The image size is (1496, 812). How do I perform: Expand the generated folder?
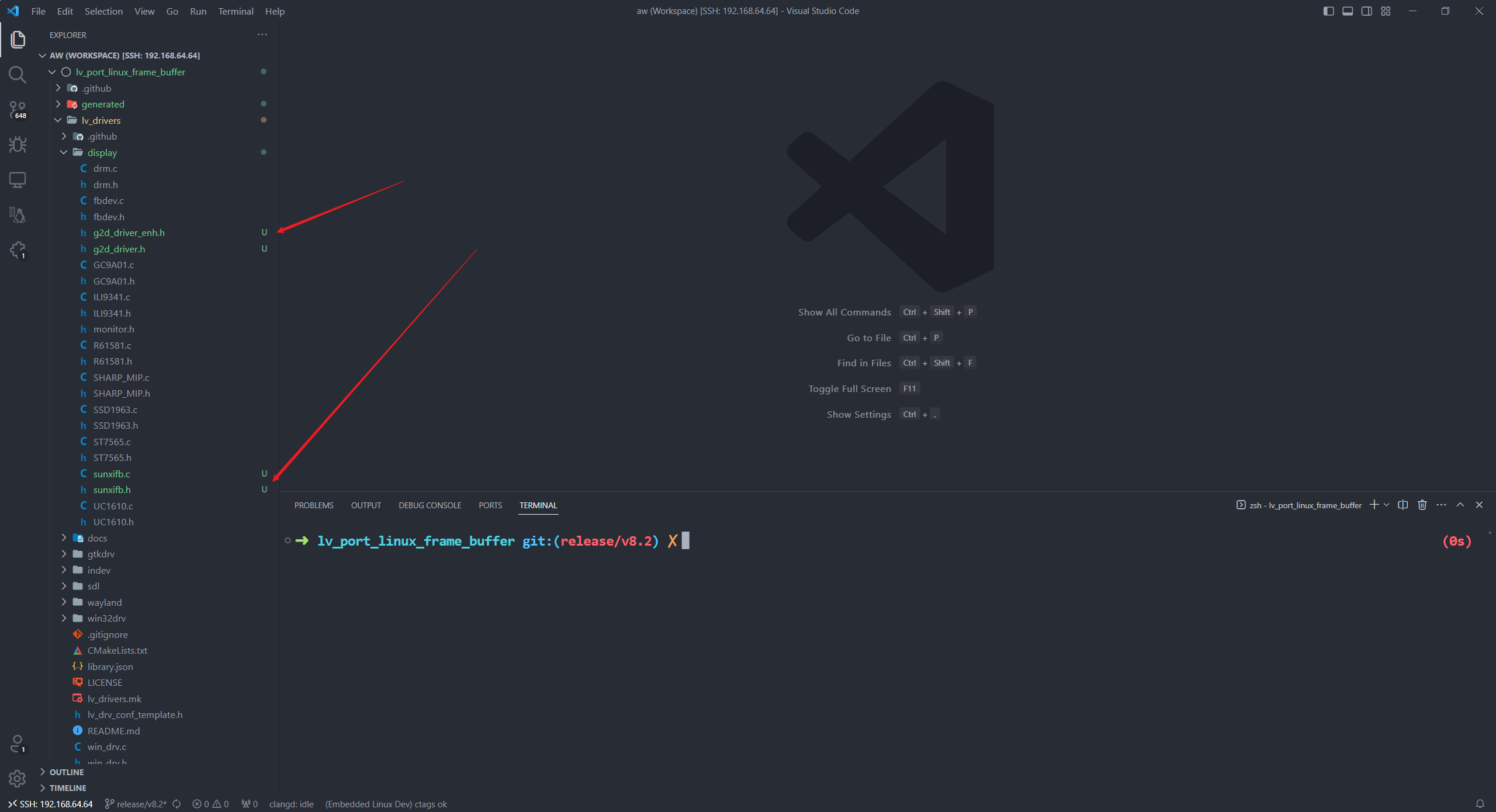click(x=58, y=104)
